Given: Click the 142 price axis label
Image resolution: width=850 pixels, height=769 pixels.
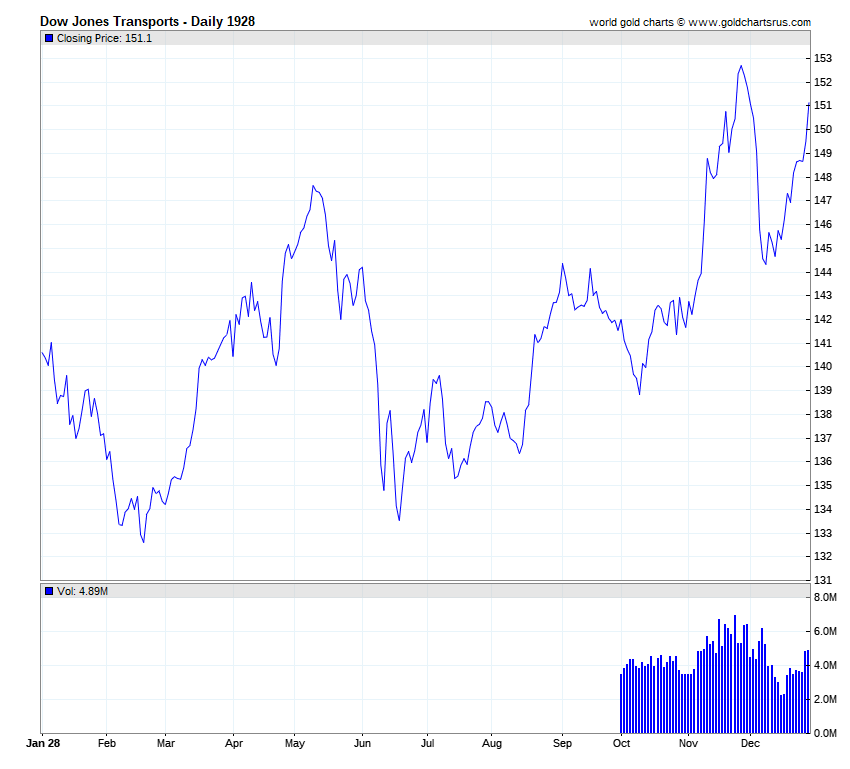Looking at the screenshot, I should (823, 319).
